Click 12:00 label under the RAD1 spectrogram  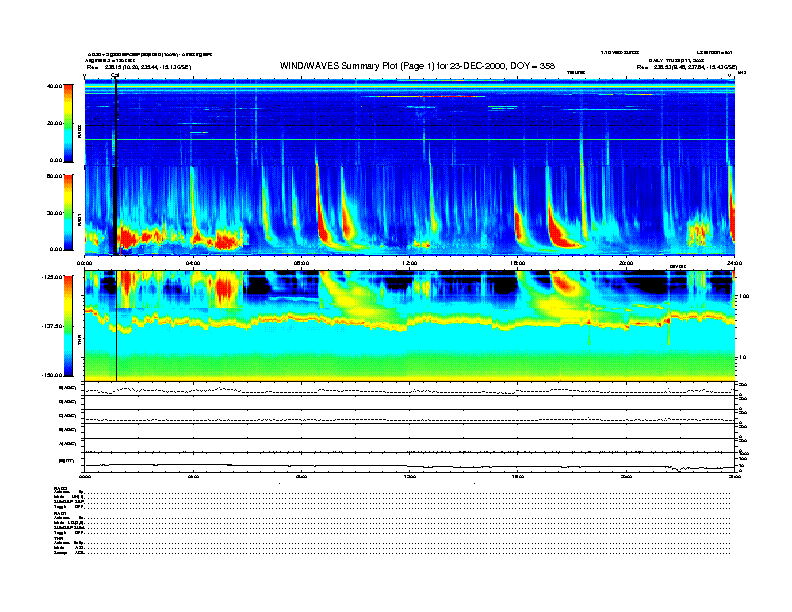point(410,263)
